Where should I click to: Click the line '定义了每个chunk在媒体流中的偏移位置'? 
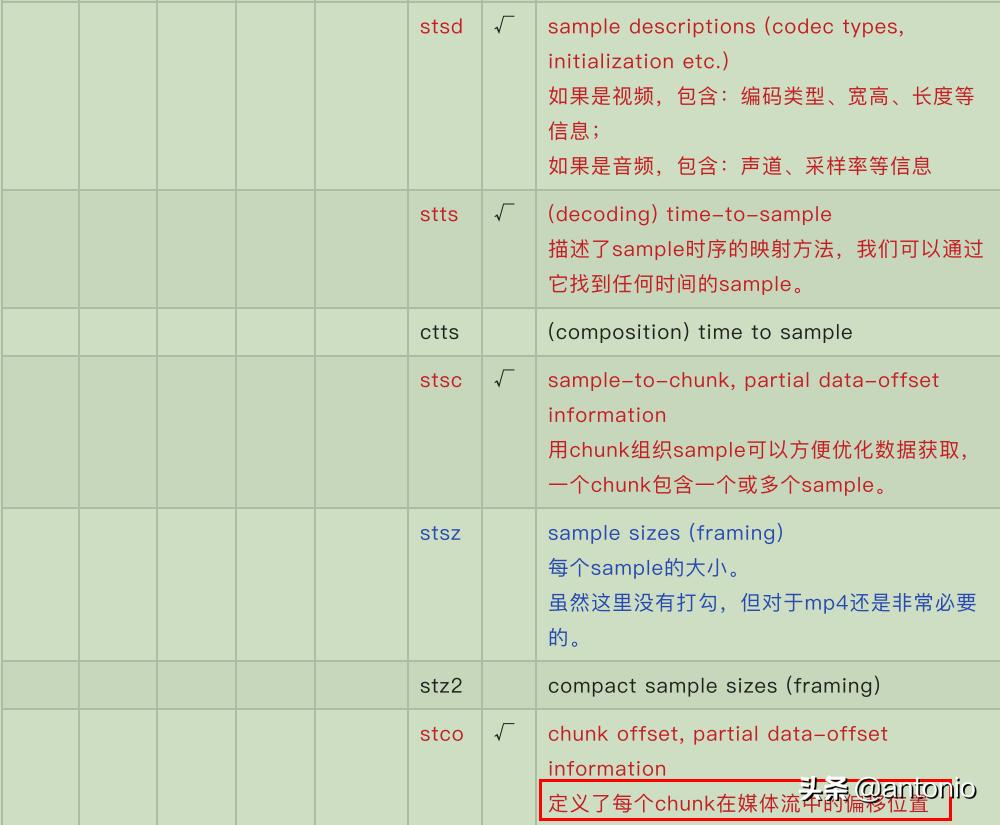pyautogui.click(x=738, y=803)
